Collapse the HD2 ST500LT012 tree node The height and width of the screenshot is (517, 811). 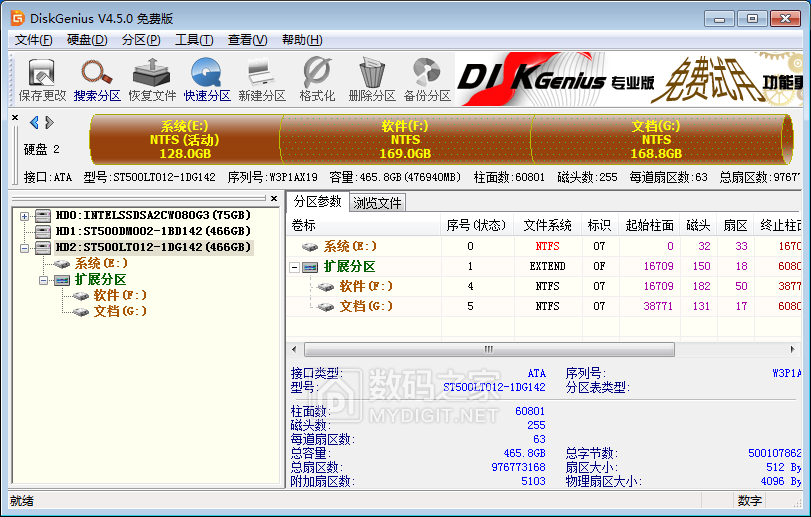(24, 248)
